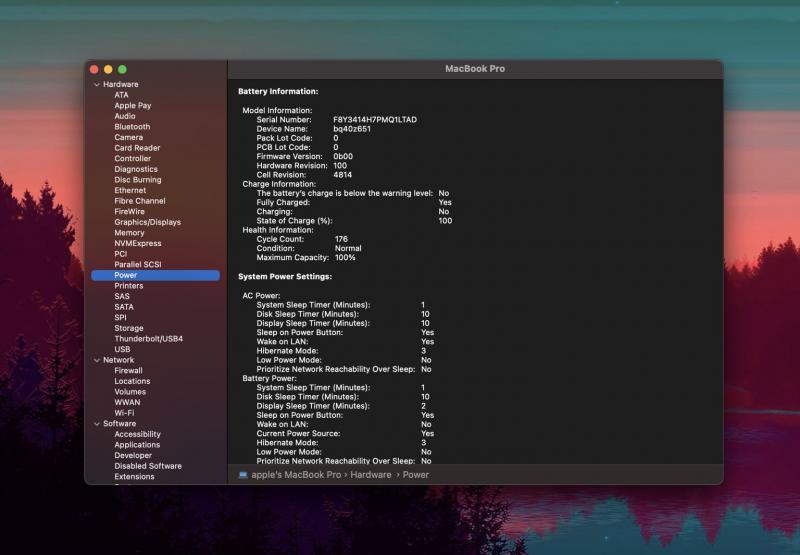Select ATA in the sidebar
Image resolution: width=800 pixels, height=555 pixels.
(121, 95)
